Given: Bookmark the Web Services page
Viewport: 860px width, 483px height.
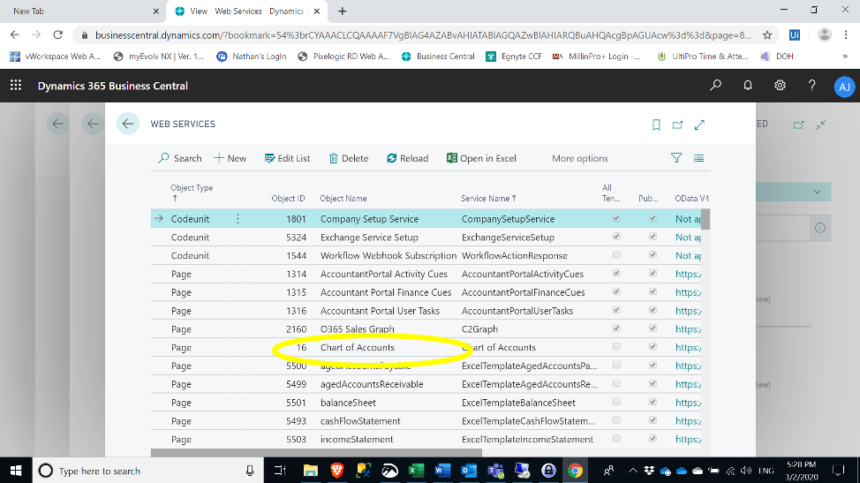Looking at the screenshot, I should tap(656, 125).
